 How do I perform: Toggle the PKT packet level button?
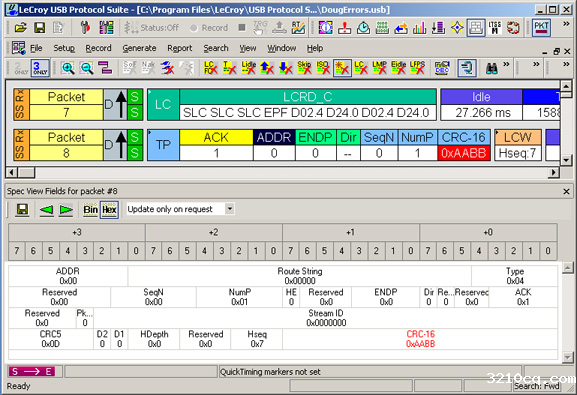point(541,28)
